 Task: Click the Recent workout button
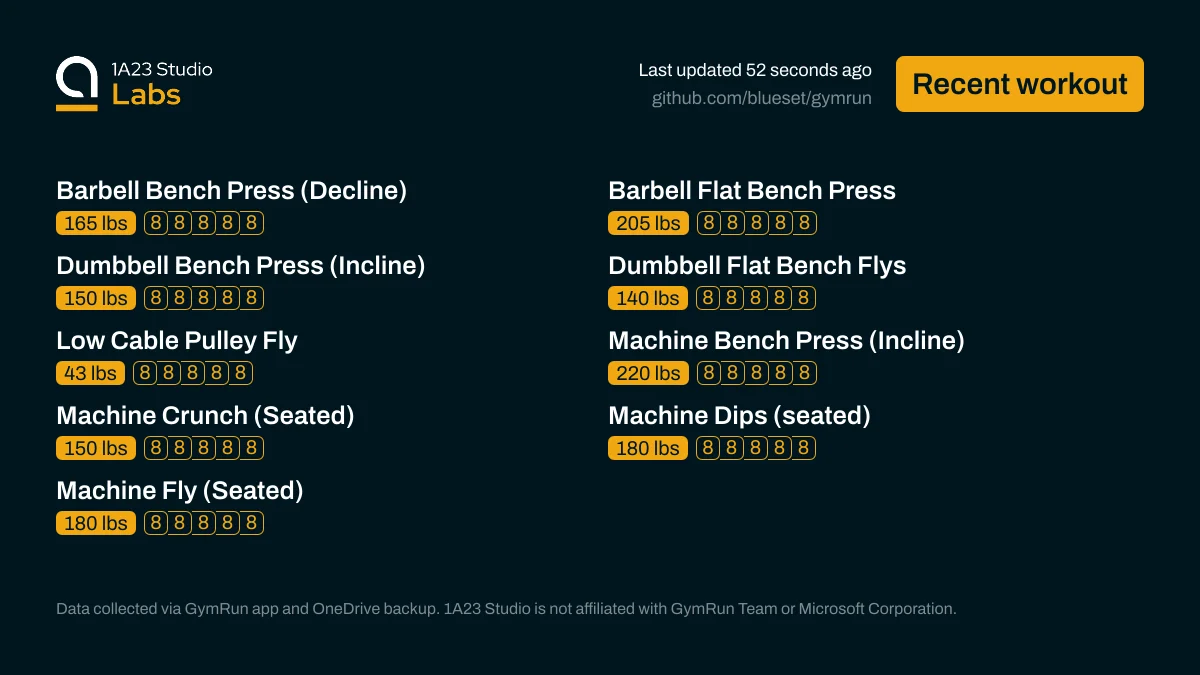[x=1019, y=84]
